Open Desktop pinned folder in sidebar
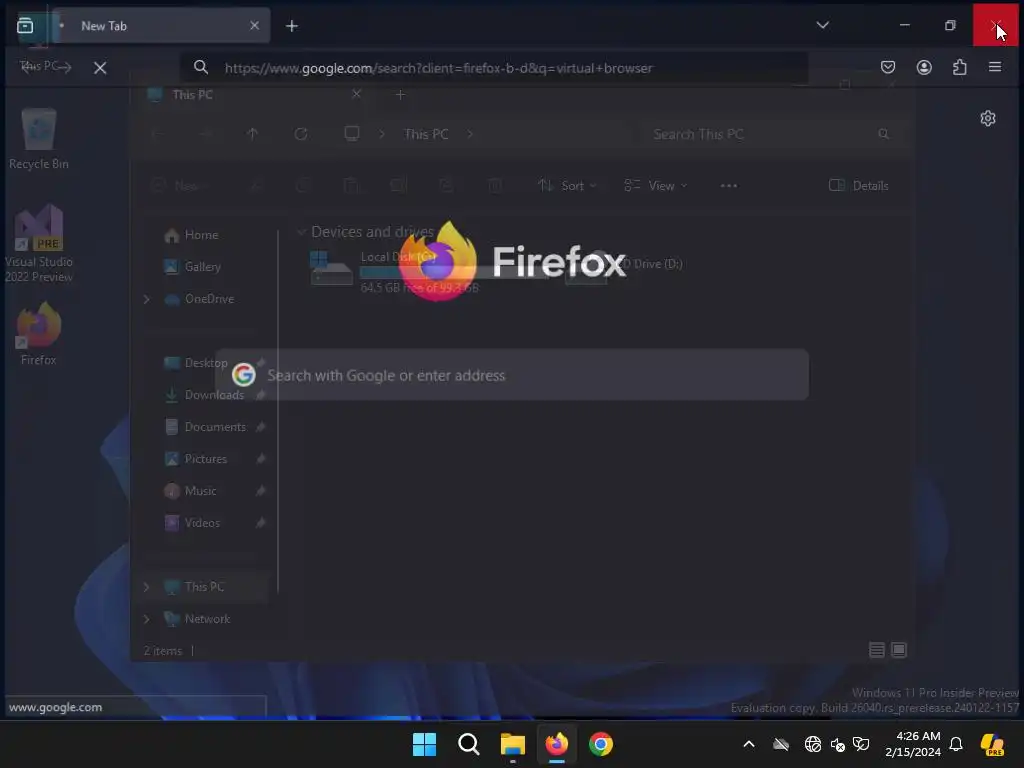The image size is (1024, 768). click(206, 362)
